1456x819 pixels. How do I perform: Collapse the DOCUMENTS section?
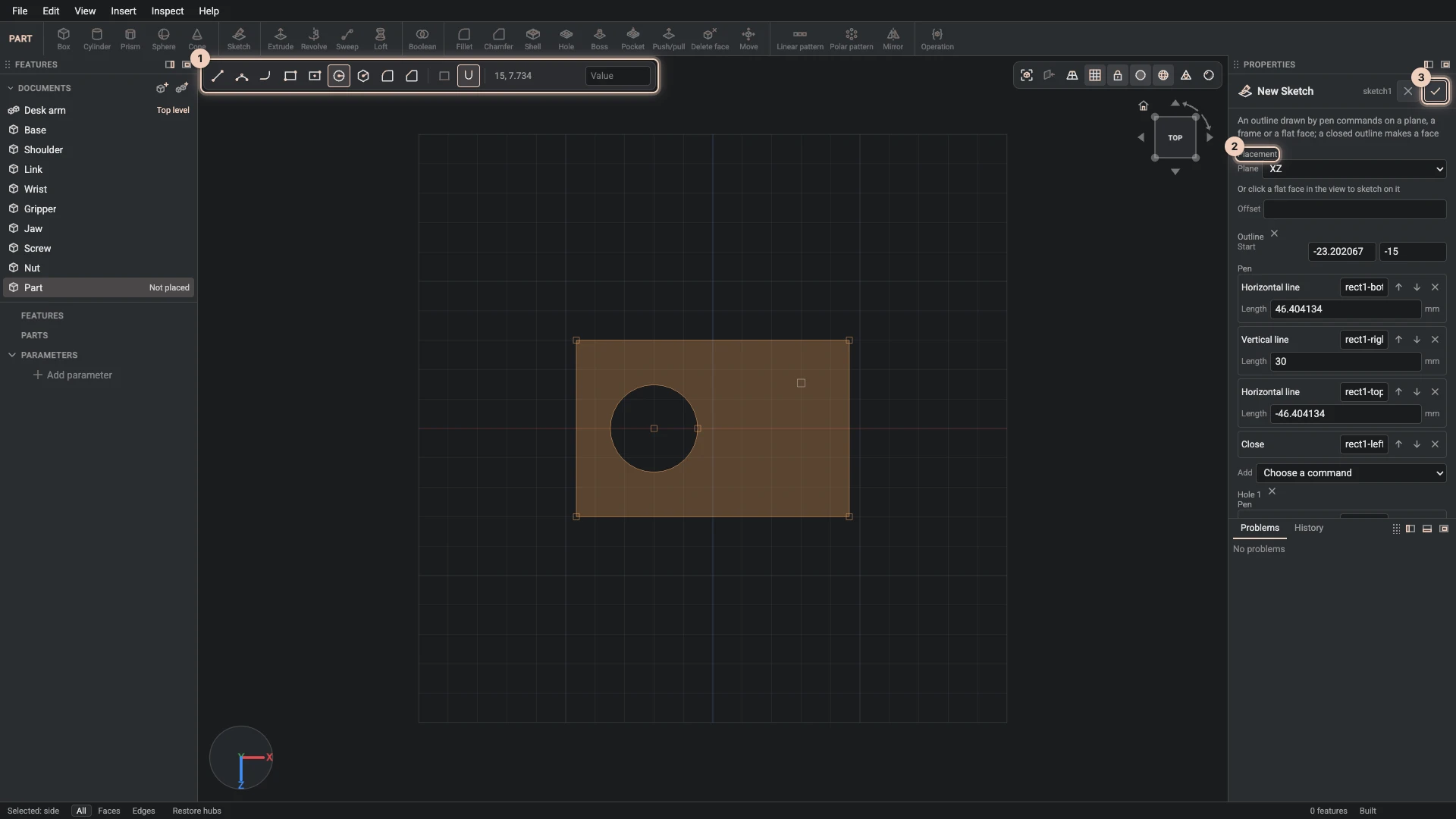pyautogui.click(x=11, y=88)
